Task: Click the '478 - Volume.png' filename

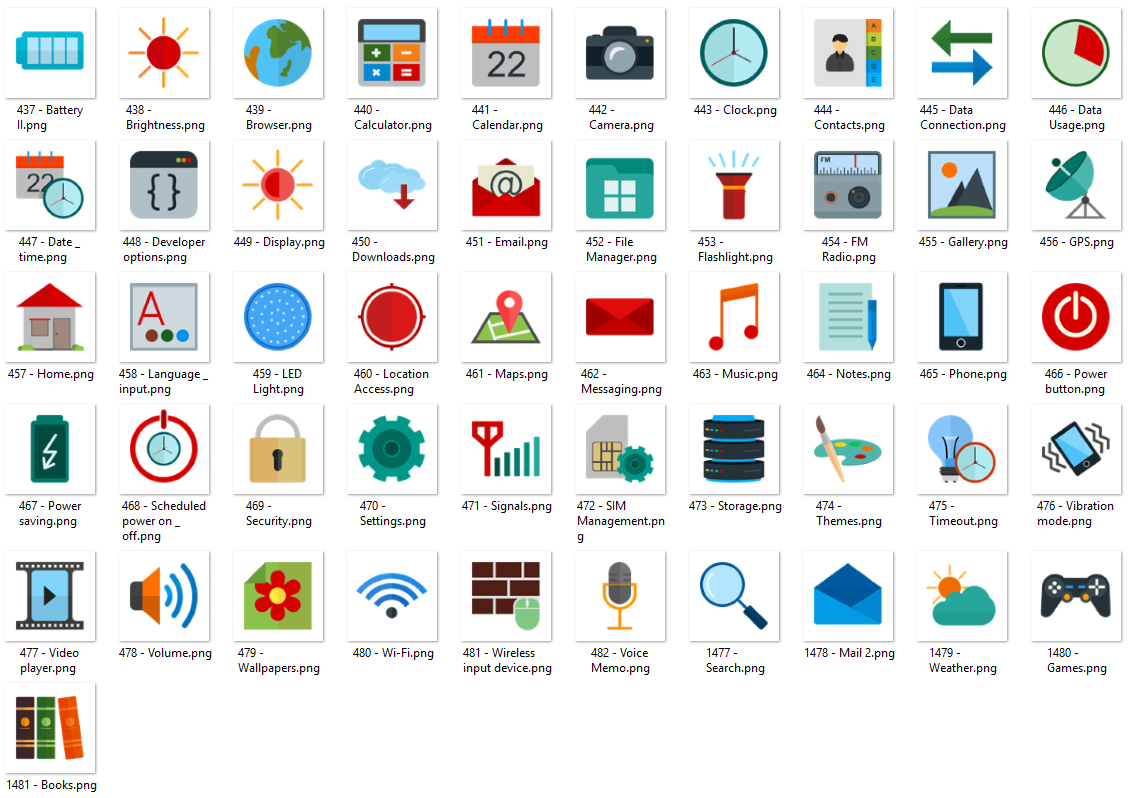Action: pos(165,653)
